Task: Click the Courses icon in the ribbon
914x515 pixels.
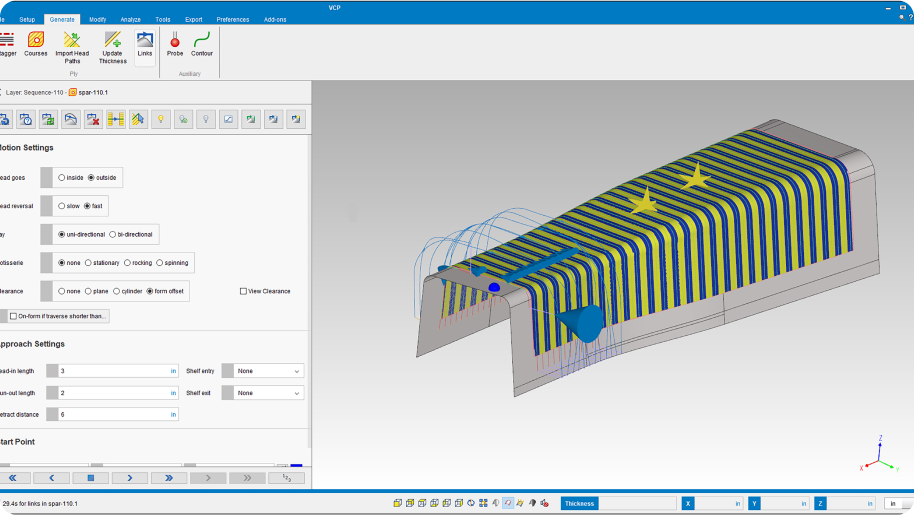Action: coord(36,44)
